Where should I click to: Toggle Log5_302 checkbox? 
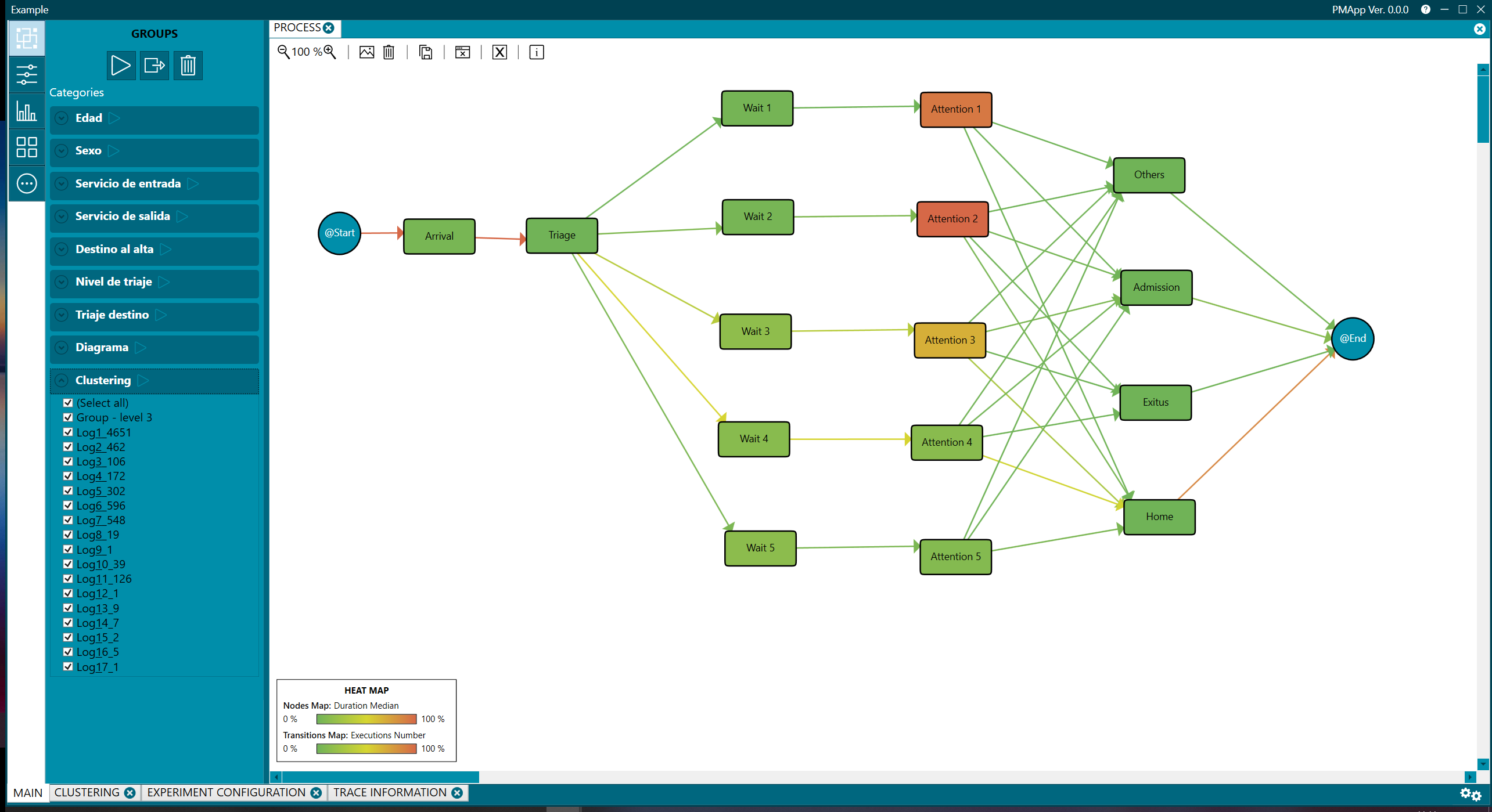pos(68,491)
